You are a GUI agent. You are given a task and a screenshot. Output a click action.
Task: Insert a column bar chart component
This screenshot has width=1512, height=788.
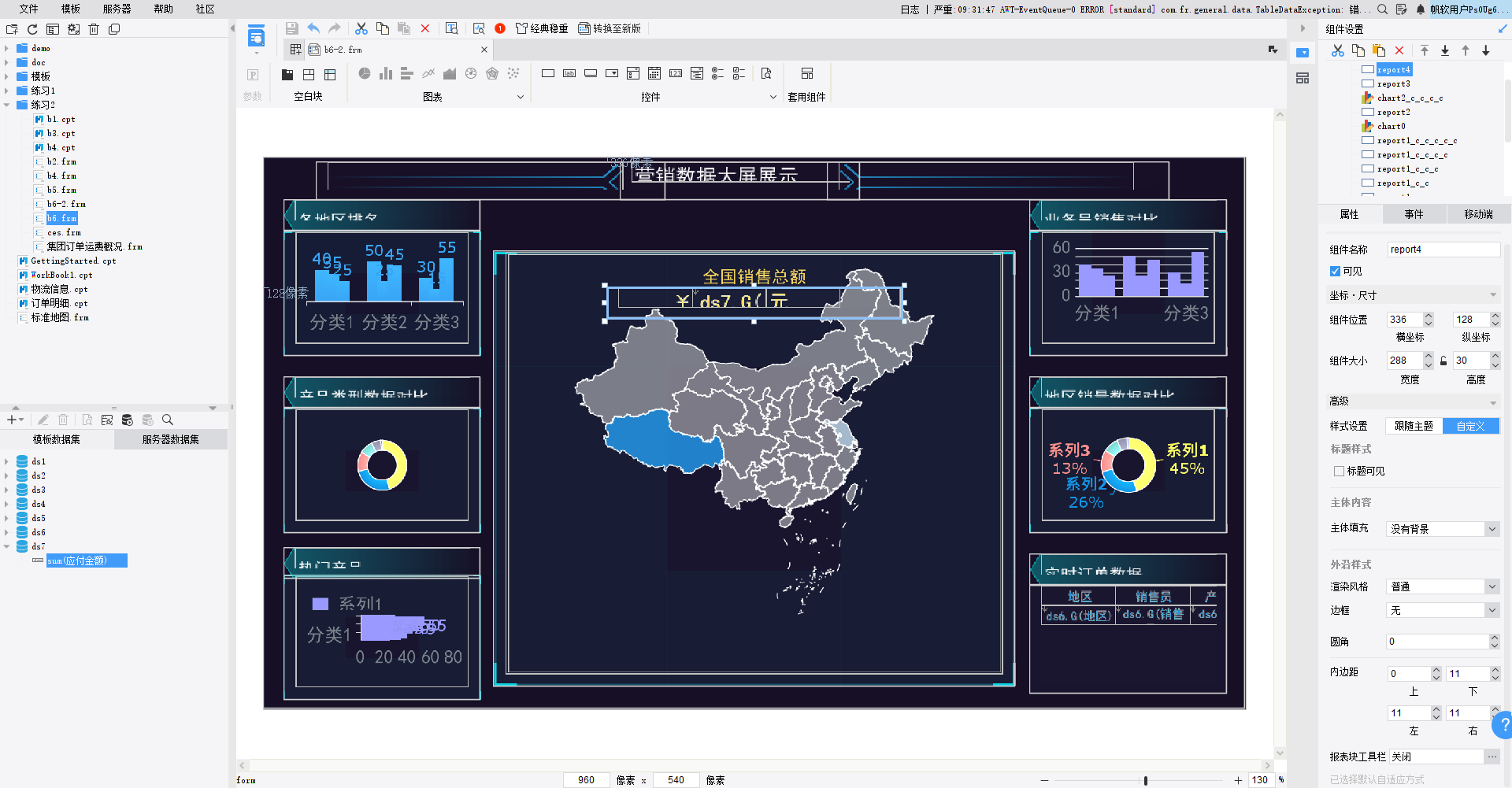(x=386, y=73)
